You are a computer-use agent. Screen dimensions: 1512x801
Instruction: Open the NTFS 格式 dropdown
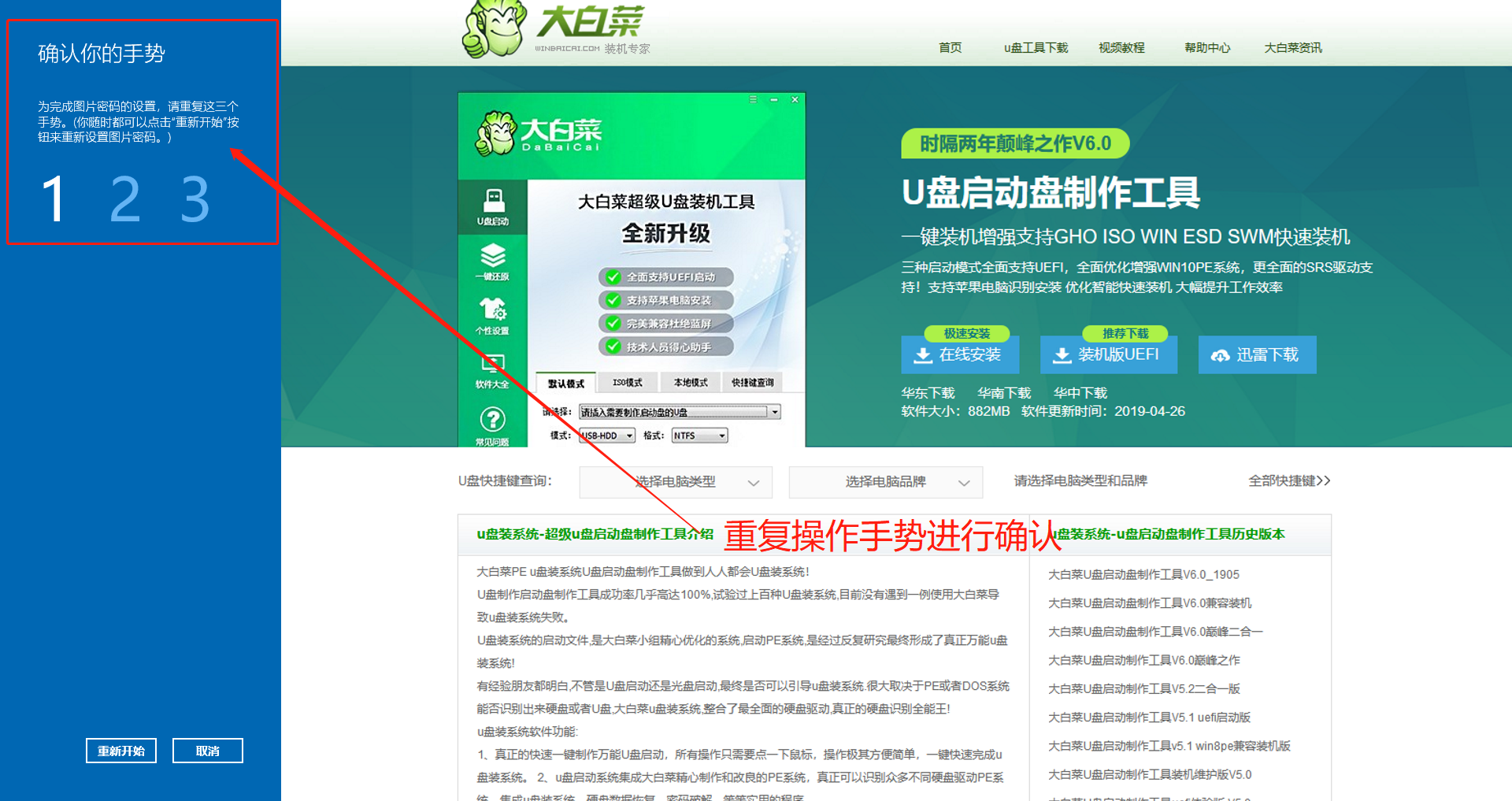coord(723,435)
